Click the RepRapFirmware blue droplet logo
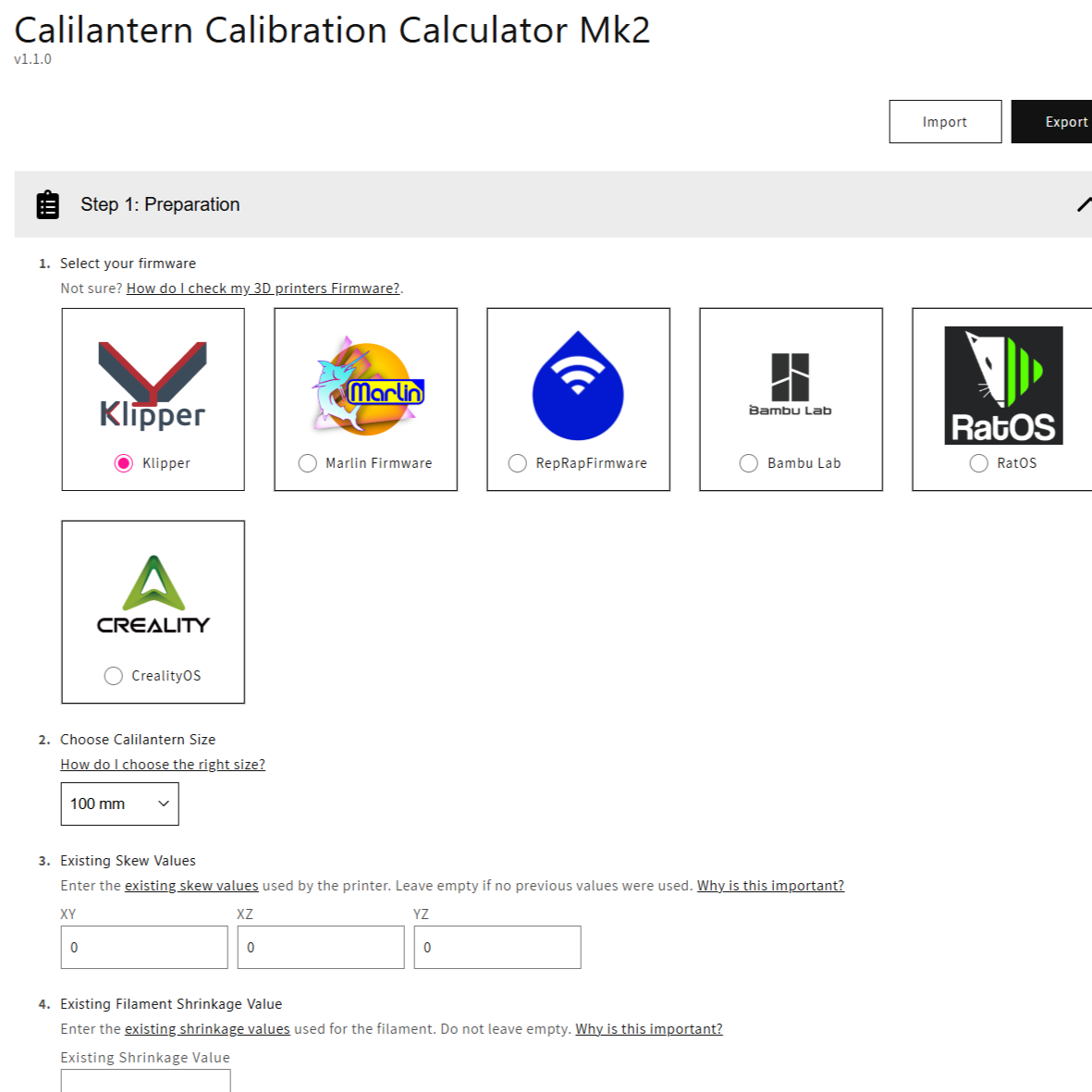1092x1092 pixels. pos(578,386)
